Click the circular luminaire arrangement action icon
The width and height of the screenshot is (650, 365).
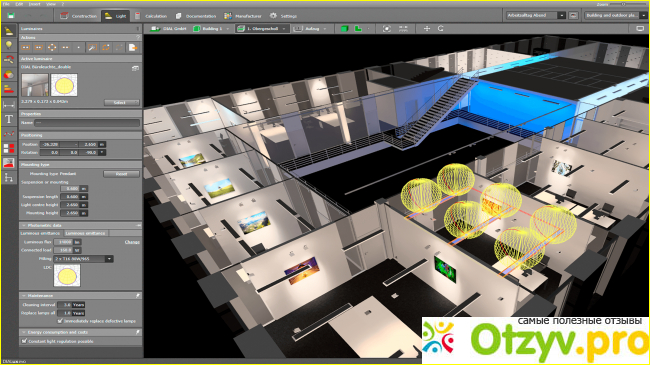pos(52,47)
